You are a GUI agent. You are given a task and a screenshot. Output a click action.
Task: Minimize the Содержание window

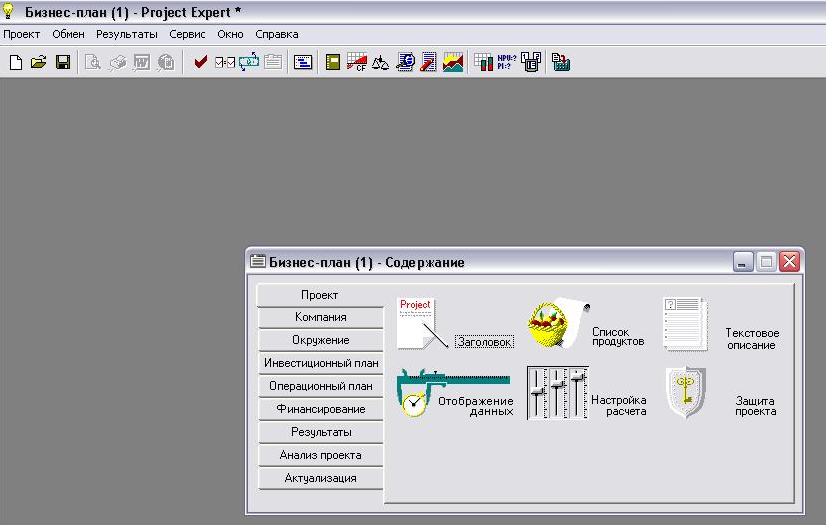[x=743, y=262]
